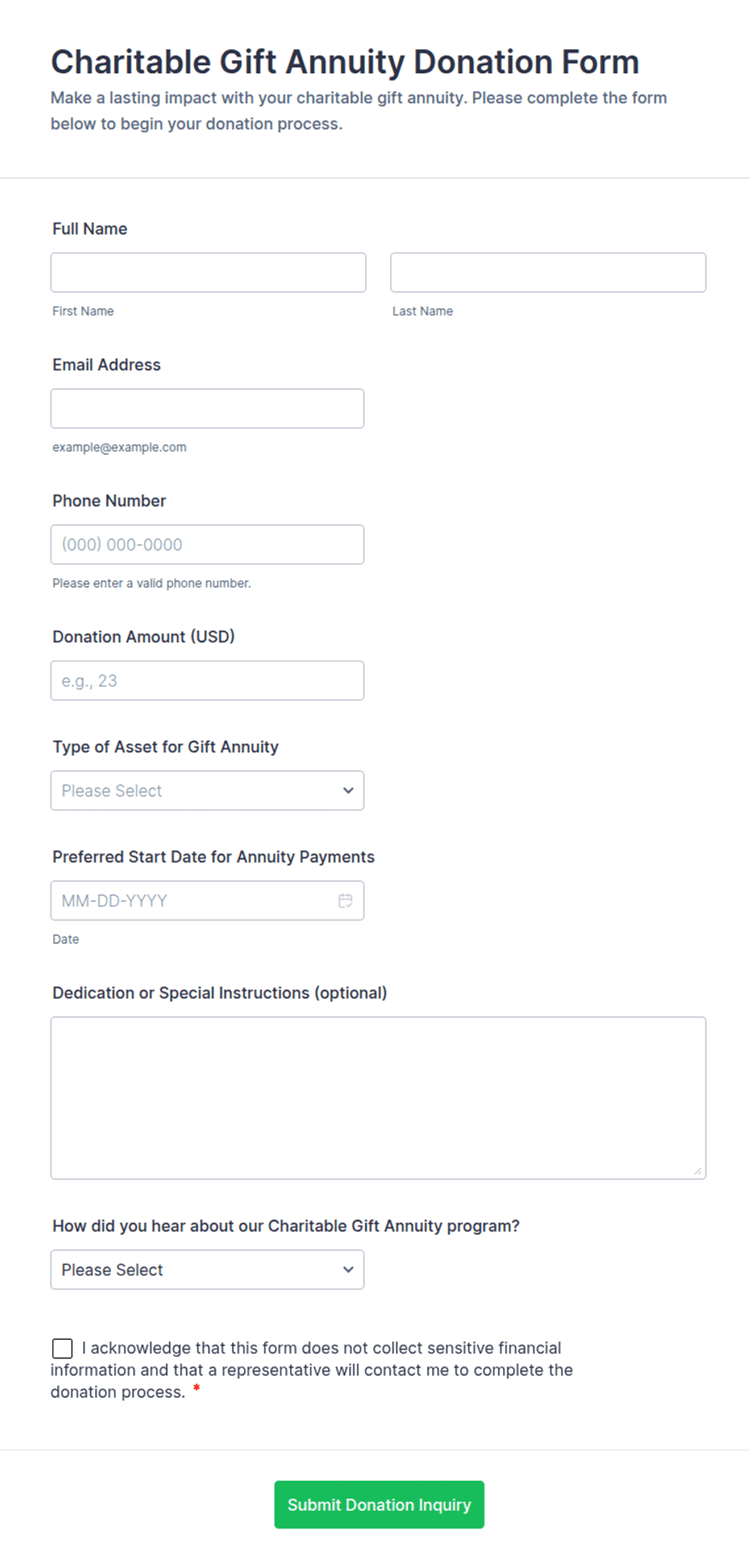Viewport: 750px width, 1568px height.
Task: Check the acknowledgement checkbox
Action: [x=62, y=1349]
